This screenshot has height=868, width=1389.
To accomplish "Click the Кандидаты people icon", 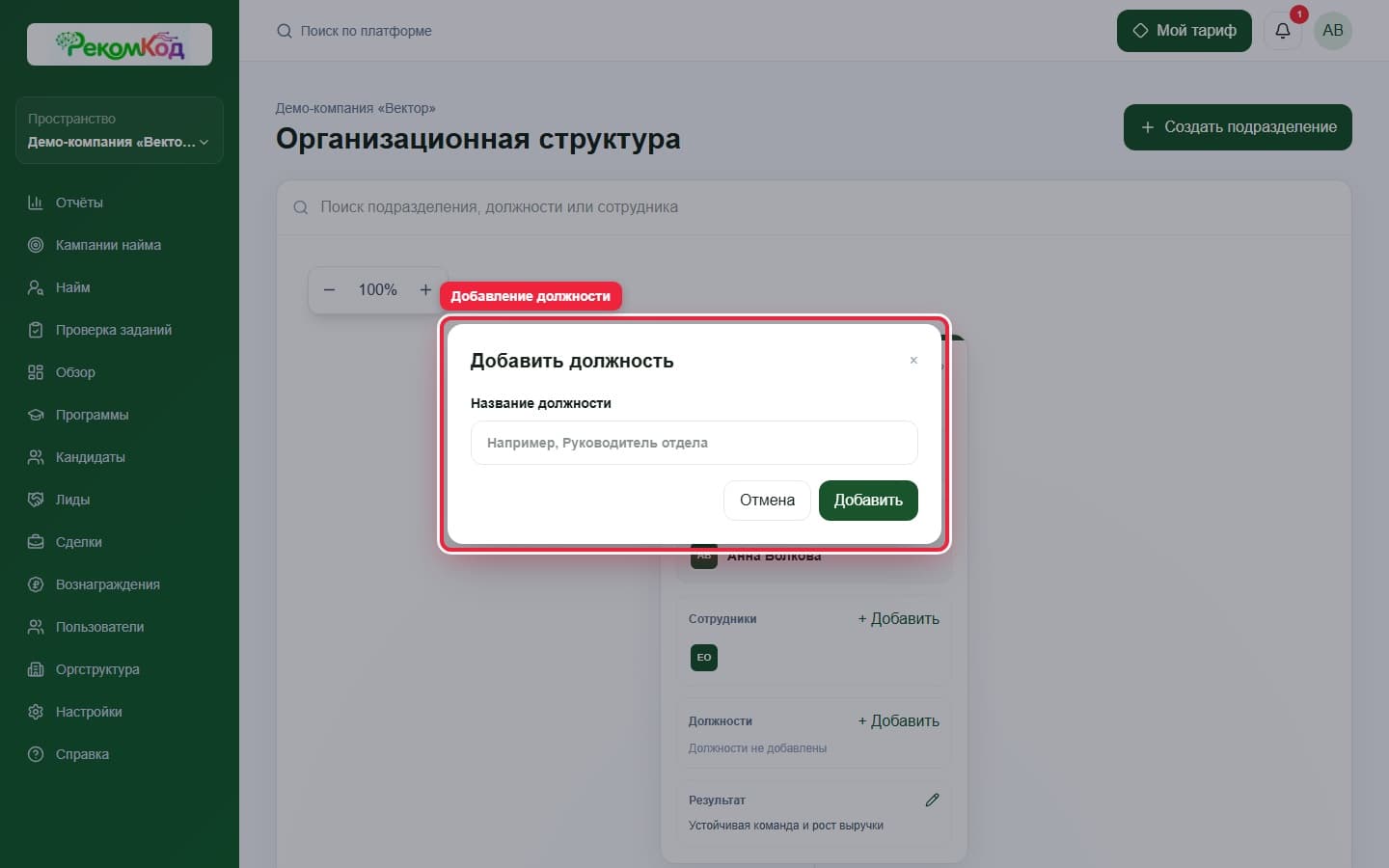I will tap(36, 457).
